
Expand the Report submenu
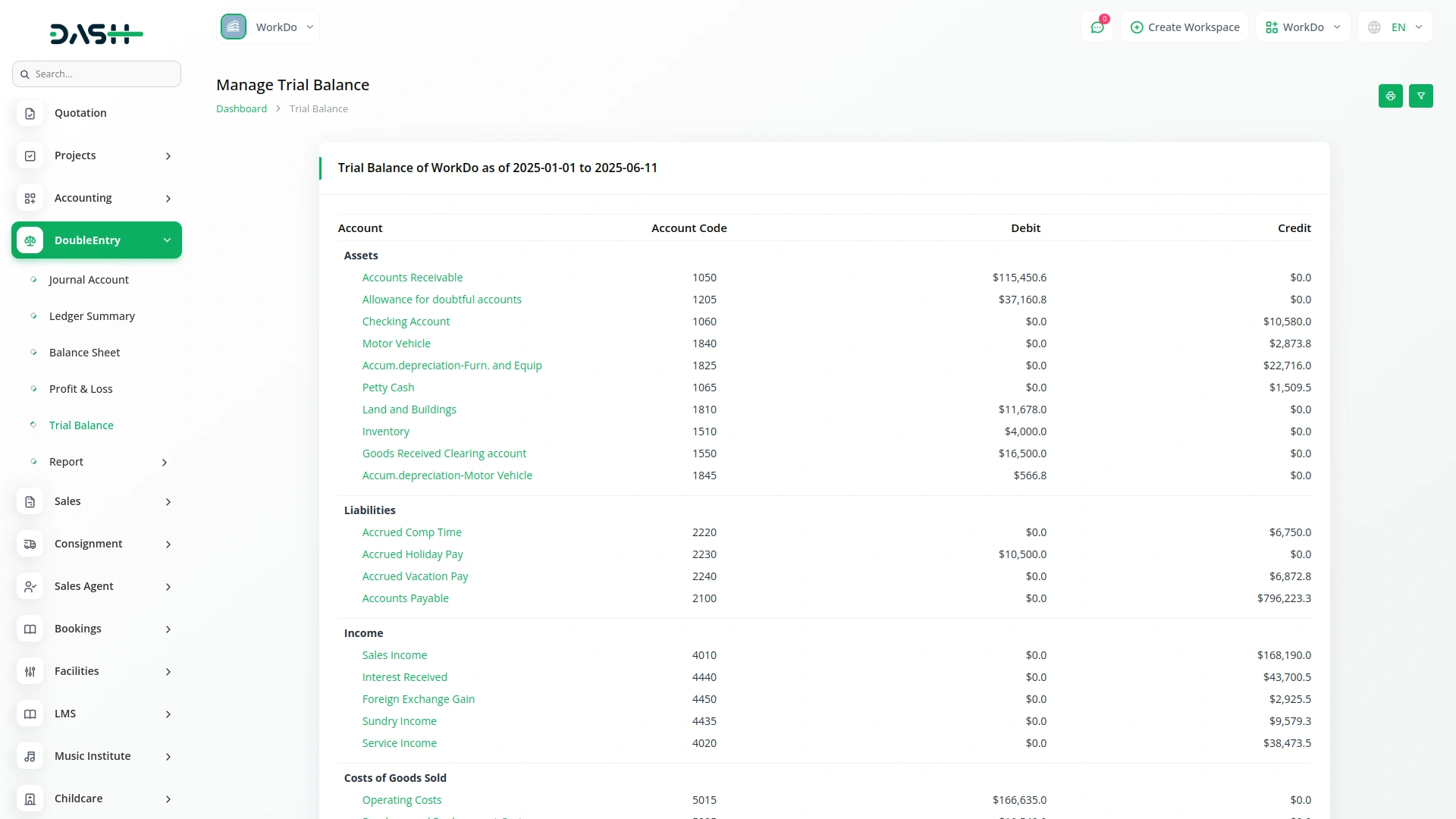[x=164, y=462]
